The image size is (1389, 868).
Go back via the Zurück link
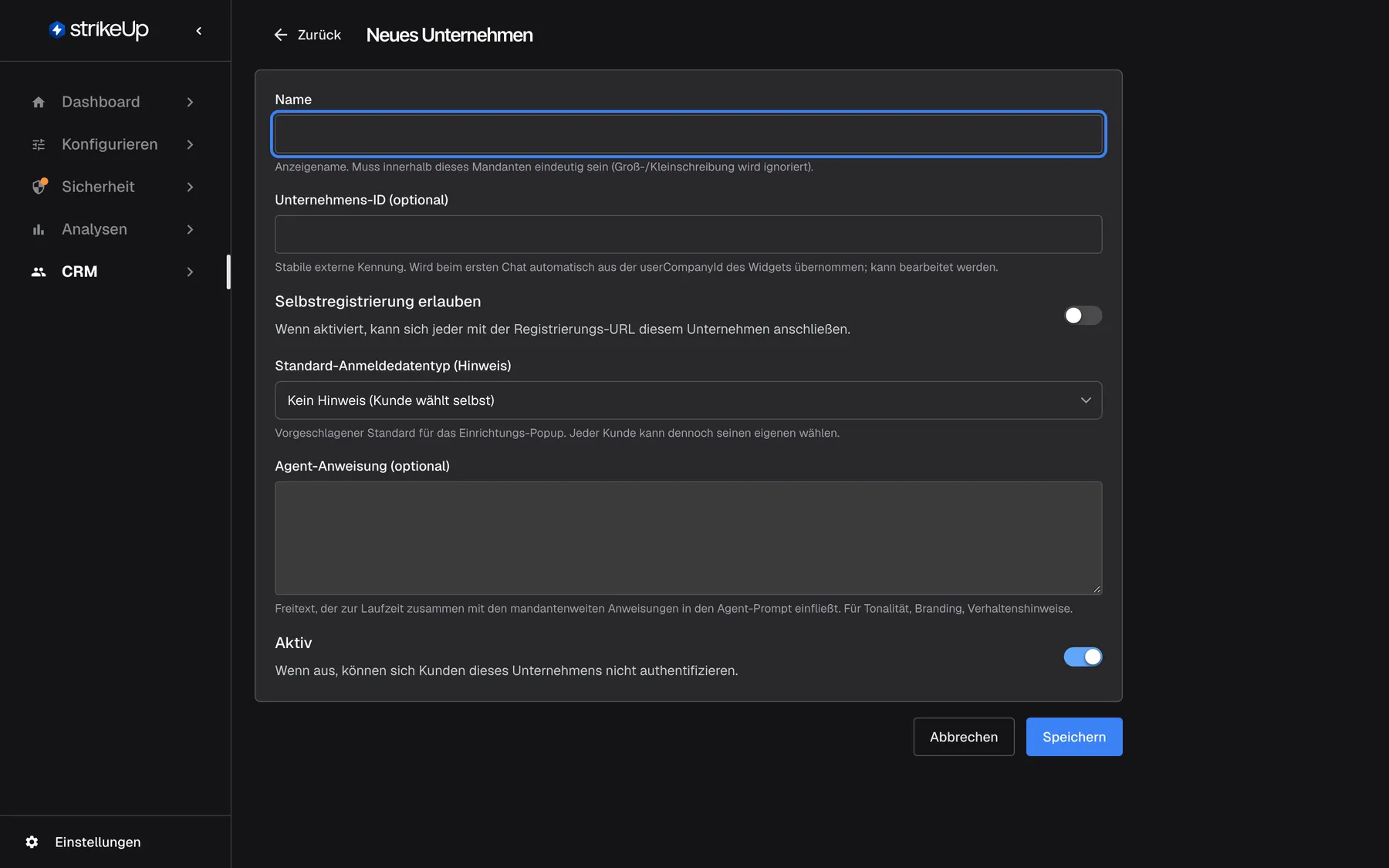click(x=307, y=35)
